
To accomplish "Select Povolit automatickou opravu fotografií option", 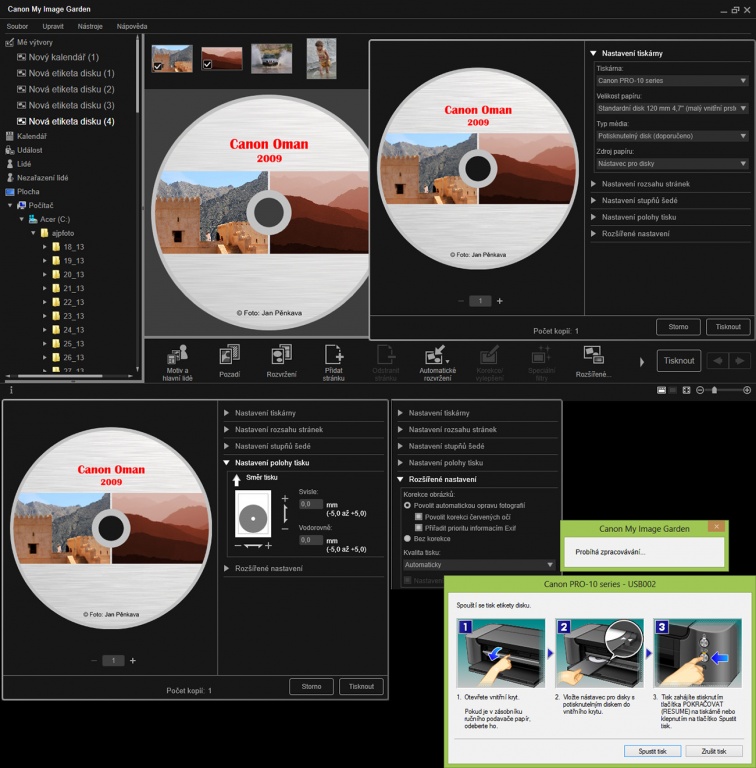I will click(x=407, y=505).
